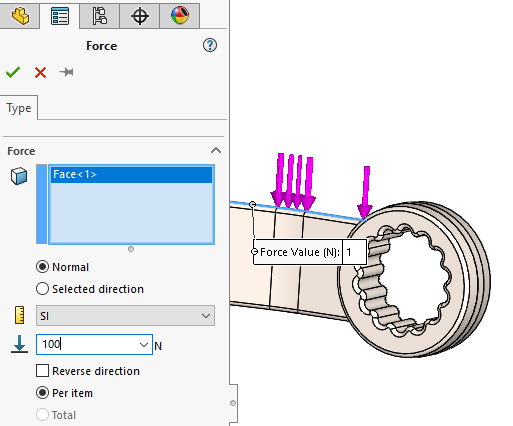Open Force help question mark
This screenshot has width=513, height=426.
pos(210,45)
